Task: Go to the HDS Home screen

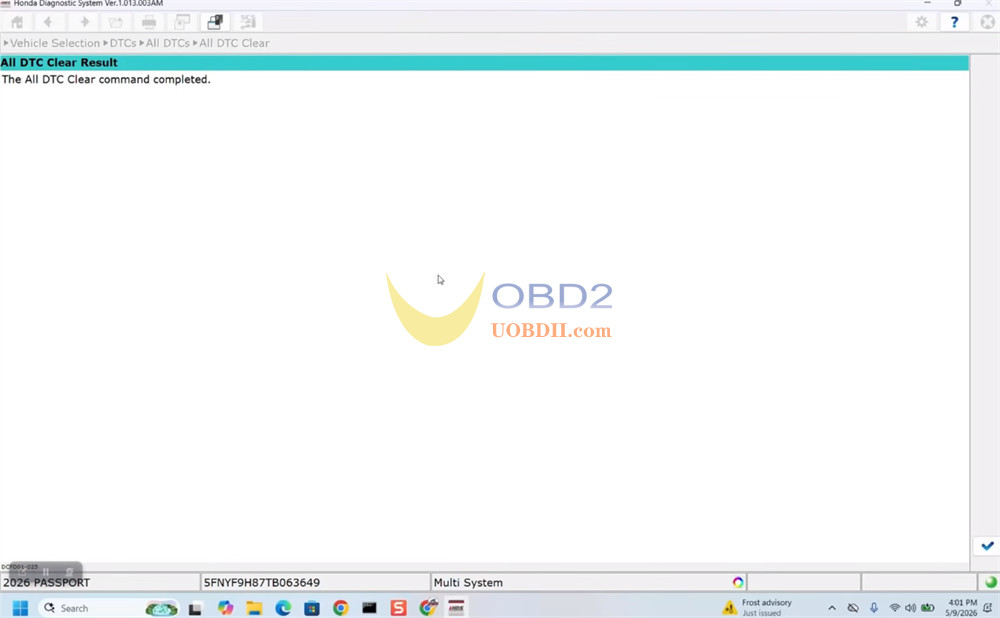Action: tap(17, 22)
